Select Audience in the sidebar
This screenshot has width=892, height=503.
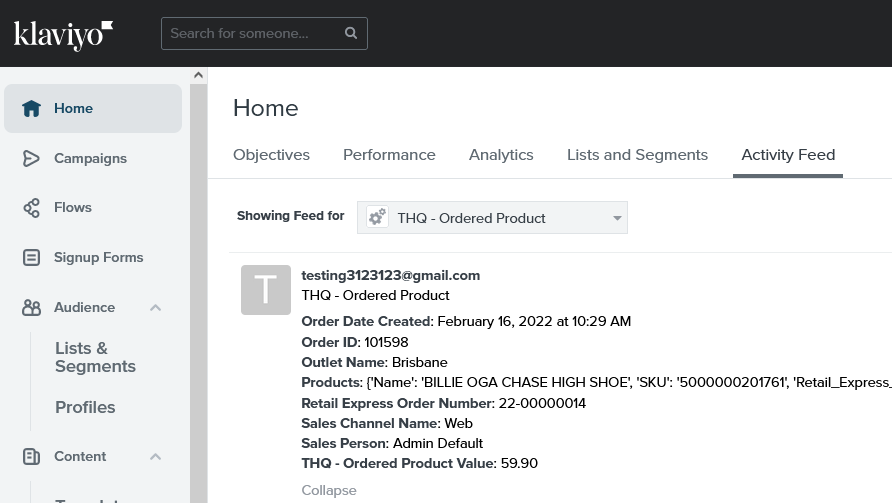point(84,307)
